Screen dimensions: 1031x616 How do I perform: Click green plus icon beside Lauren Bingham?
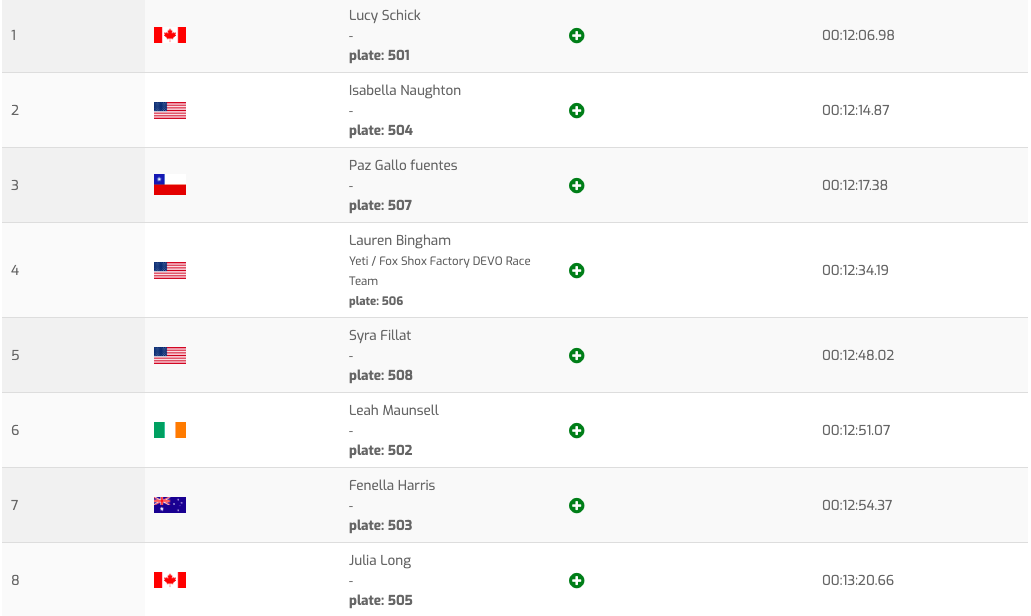[576, 271]
